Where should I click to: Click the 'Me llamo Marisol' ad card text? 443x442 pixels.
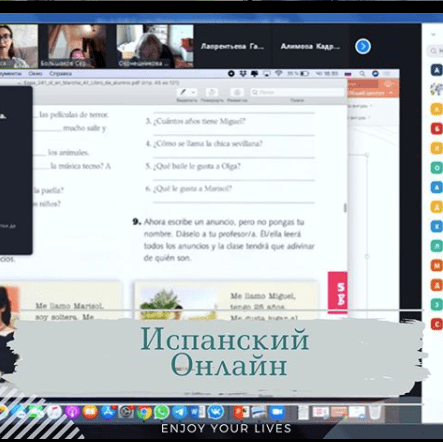coord(69,311)
